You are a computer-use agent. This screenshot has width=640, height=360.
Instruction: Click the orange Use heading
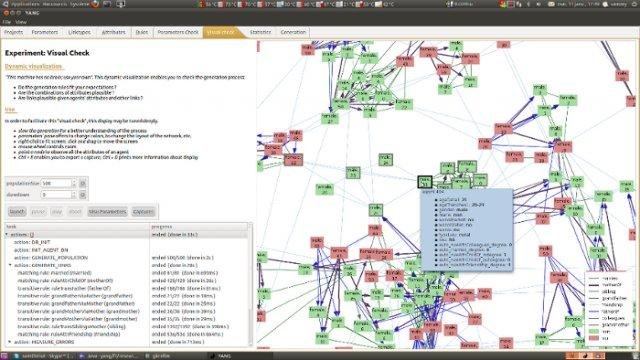(x=10, y=109)
